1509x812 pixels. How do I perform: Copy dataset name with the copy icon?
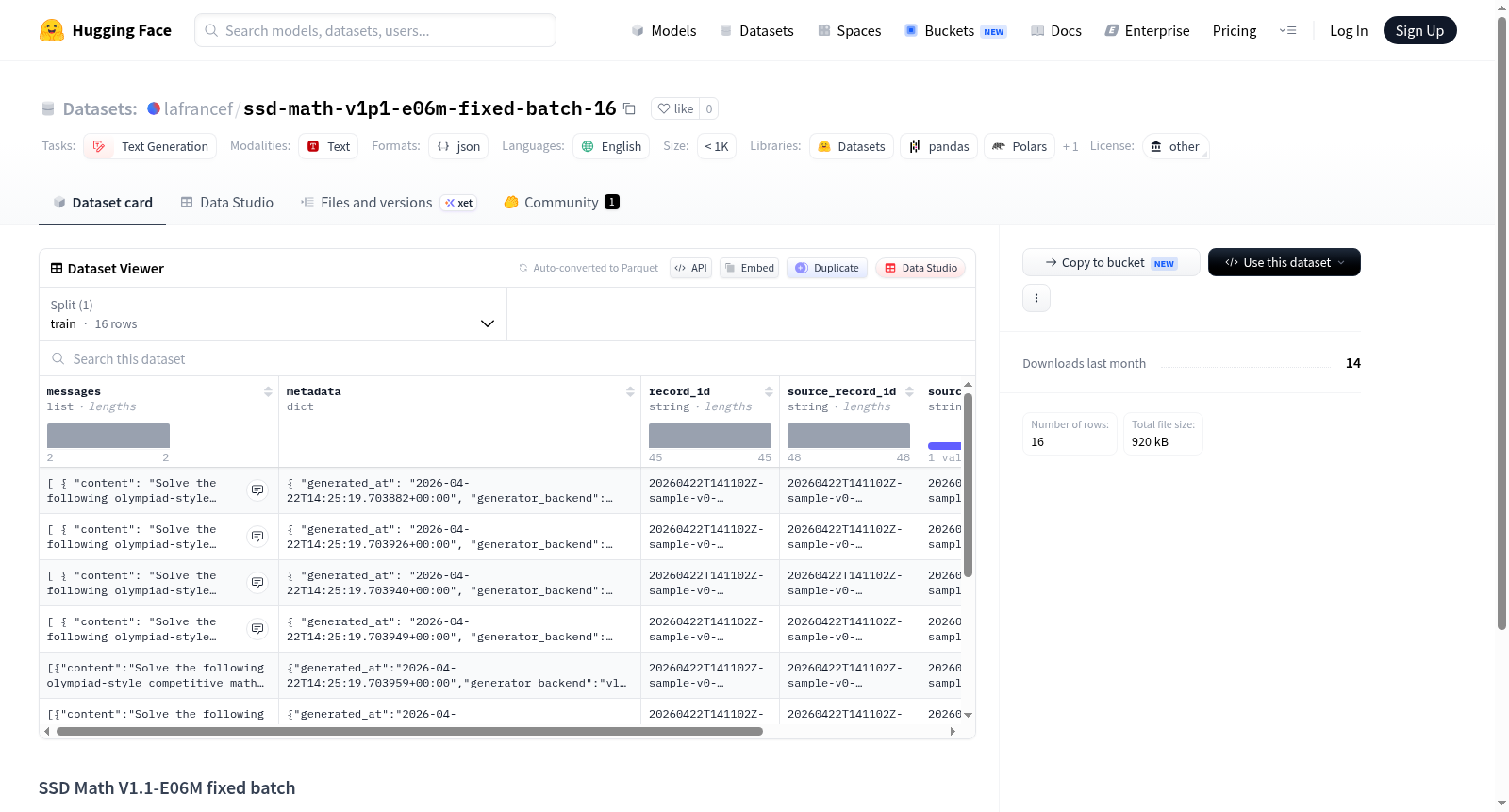pyautogui.click(x=629, y=108)
